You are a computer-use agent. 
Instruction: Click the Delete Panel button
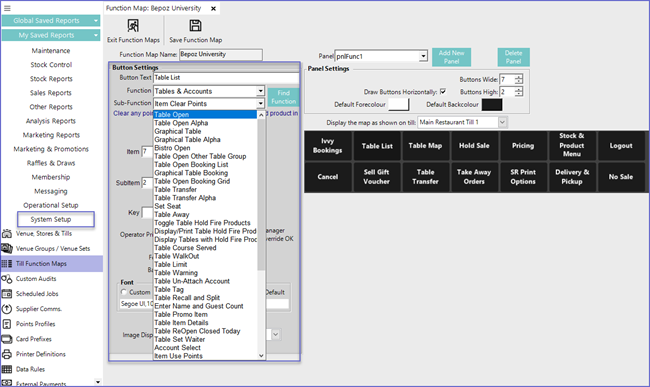coord(514,57)
